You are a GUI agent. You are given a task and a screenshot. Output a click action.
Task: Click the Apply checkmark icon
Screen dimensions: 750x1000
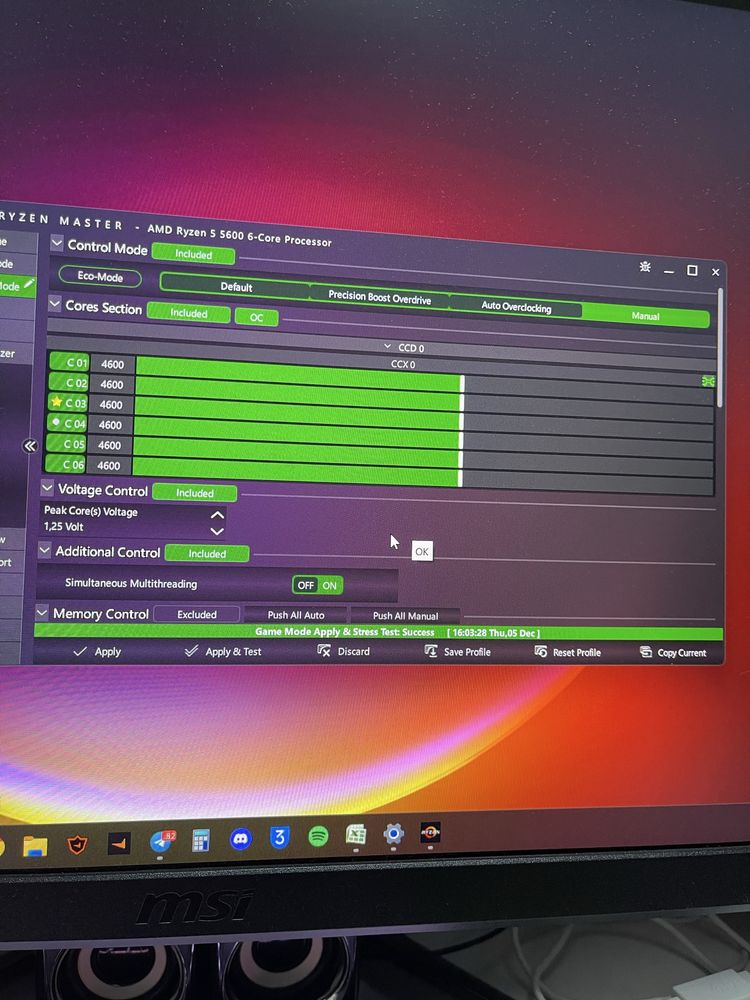[80, 651]
